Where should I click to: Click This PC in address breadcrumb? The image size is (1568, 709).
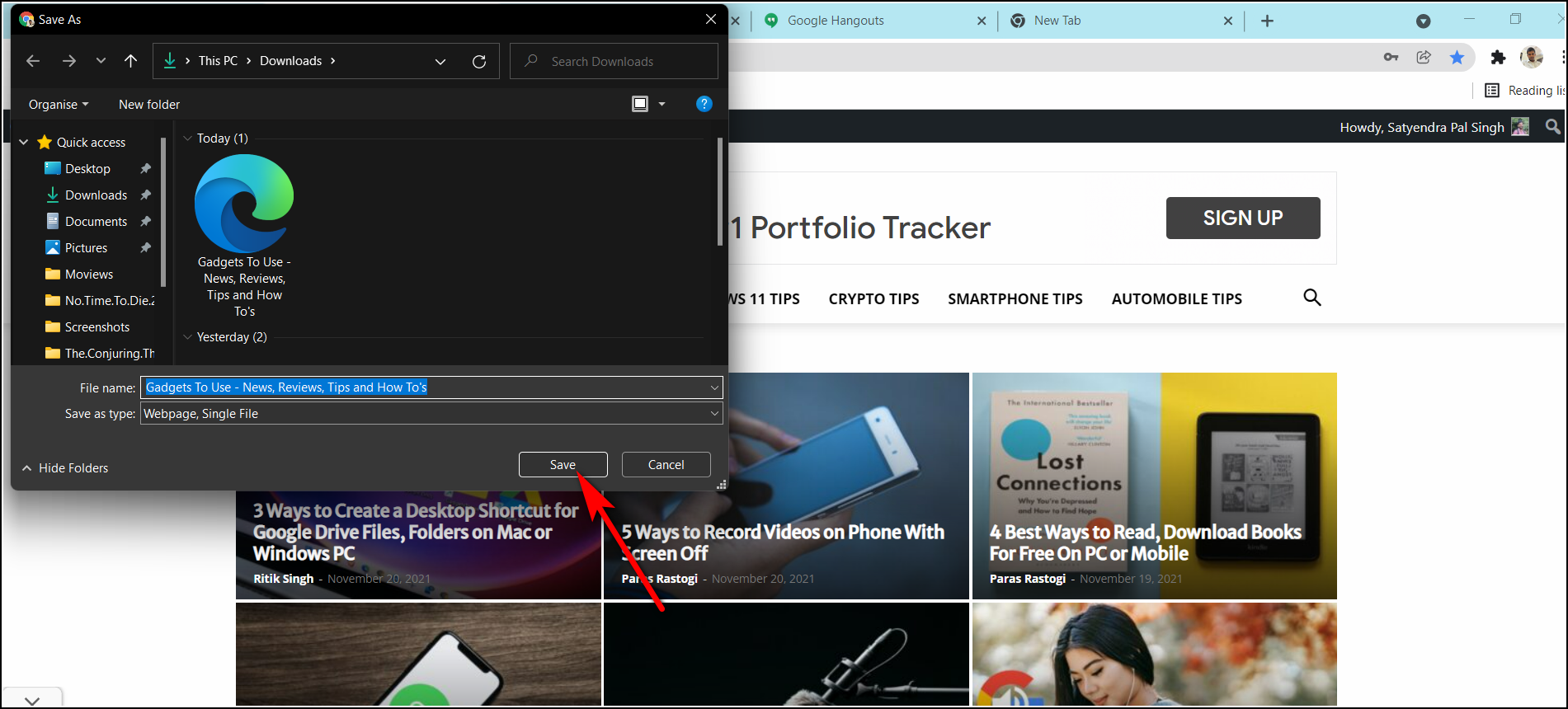[x=218, y=61]
